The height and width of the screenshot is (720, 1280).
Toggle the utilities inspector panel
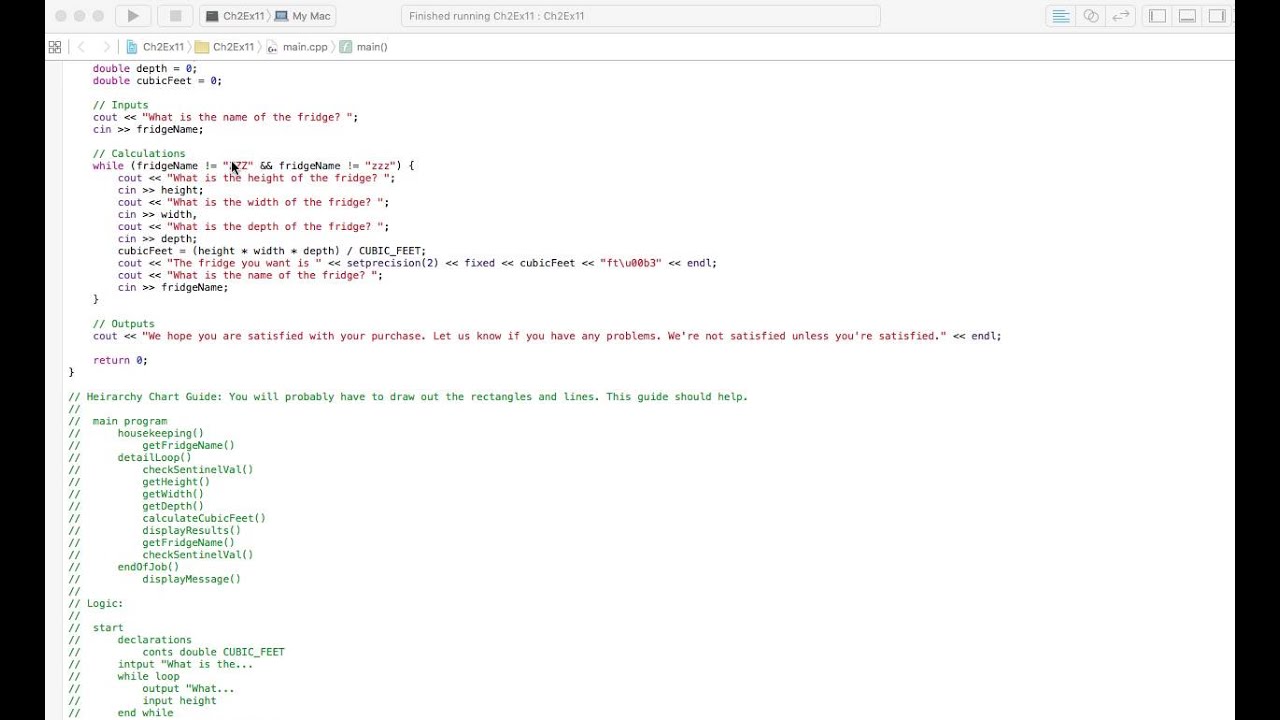point(1217,16)
